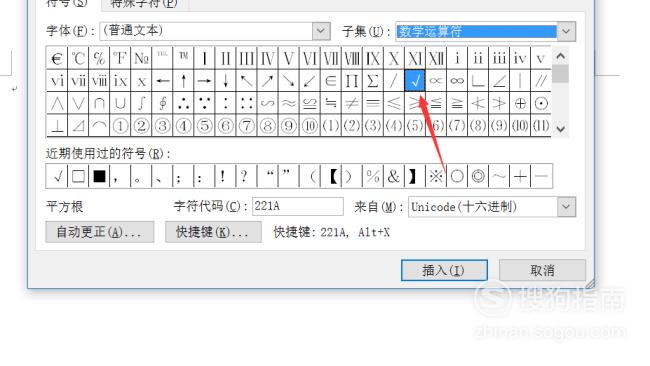The image size is (650, 366).
Task: Select the product ∏ symbol
Action: pos(352,81)
